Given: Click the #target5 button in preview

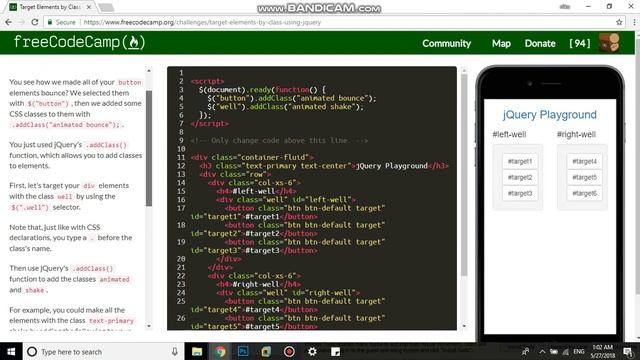Looking at the screenshot, I should pyautogui.click(x=584, y=177).
